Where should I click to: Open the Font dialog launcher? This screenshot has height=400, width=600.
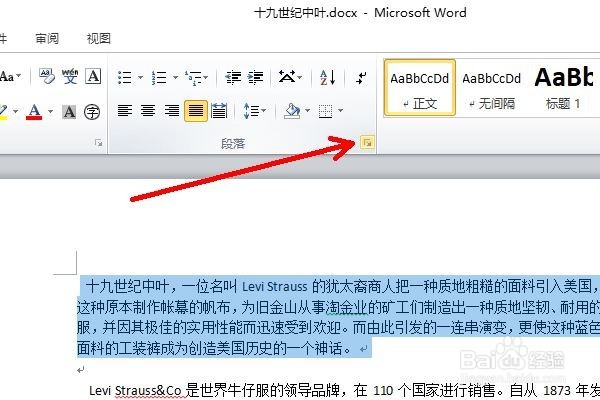[x=98, y=143]
